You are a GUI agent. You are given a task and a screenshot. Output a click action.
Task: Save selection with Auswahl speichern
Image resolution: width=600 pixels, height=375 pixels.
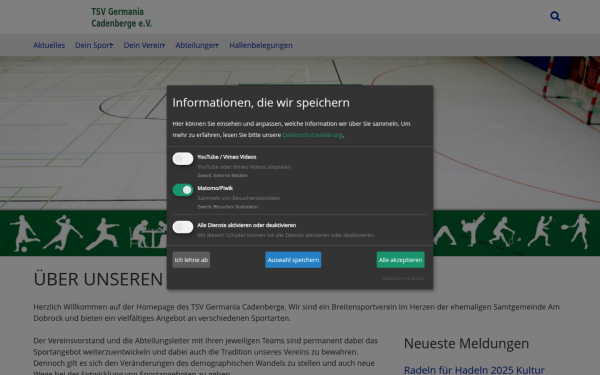click(x=293, y=260)
